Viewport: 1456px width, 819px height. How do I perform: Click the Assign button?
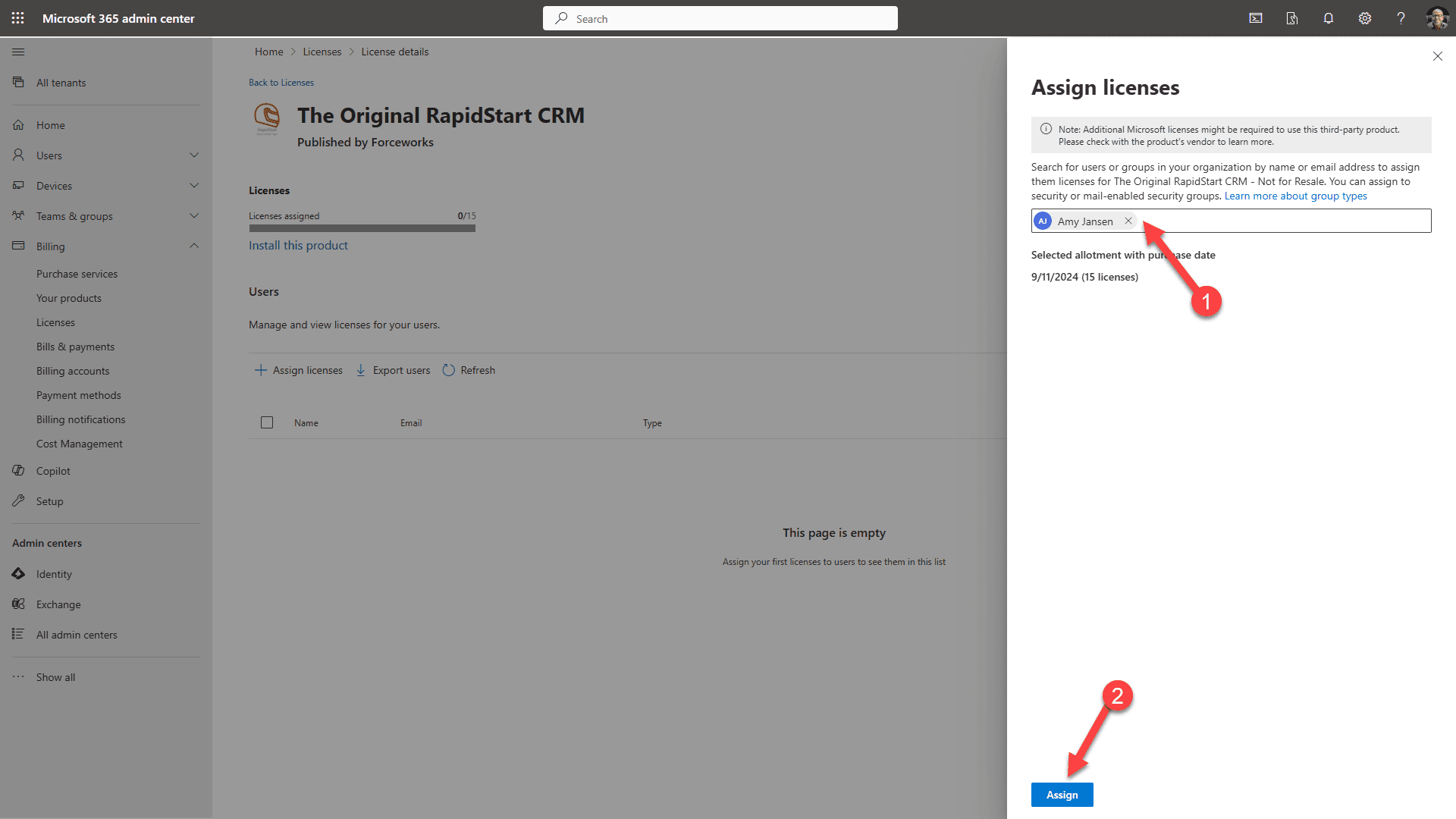pos(1061,794)
